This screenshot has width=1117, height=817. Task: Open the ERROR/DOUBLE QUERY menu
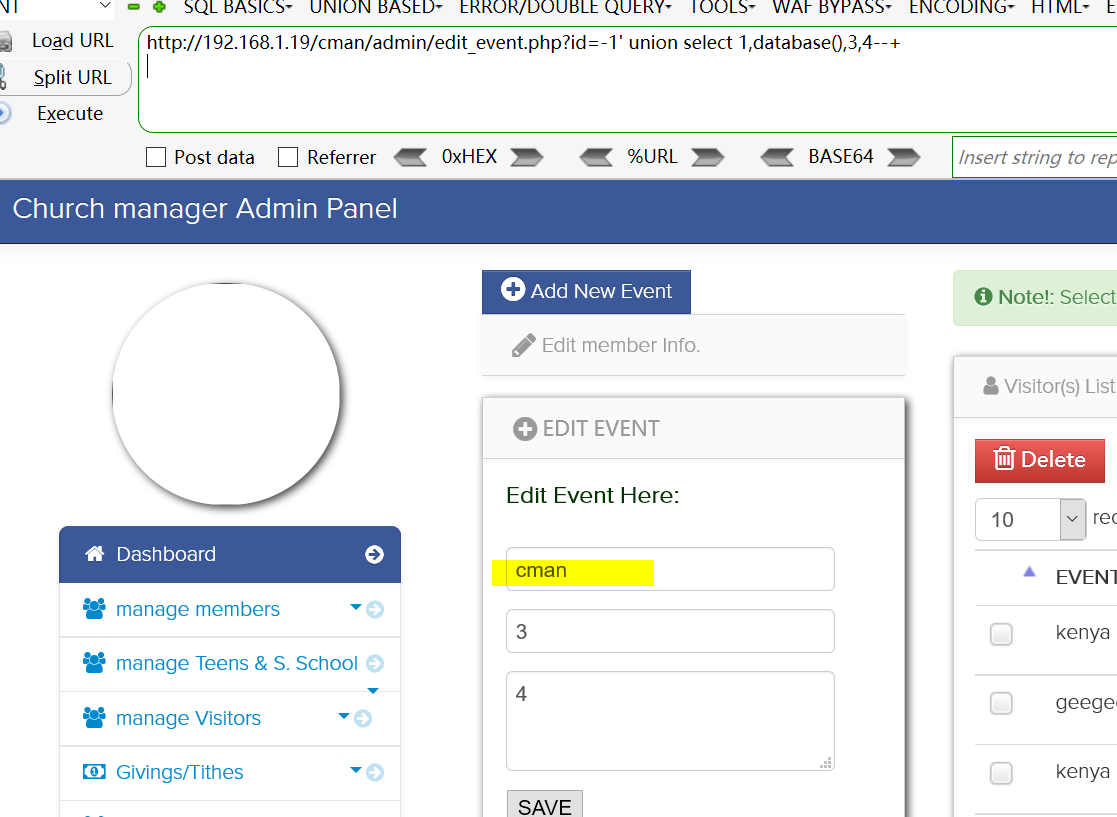[x=566, y=7]
